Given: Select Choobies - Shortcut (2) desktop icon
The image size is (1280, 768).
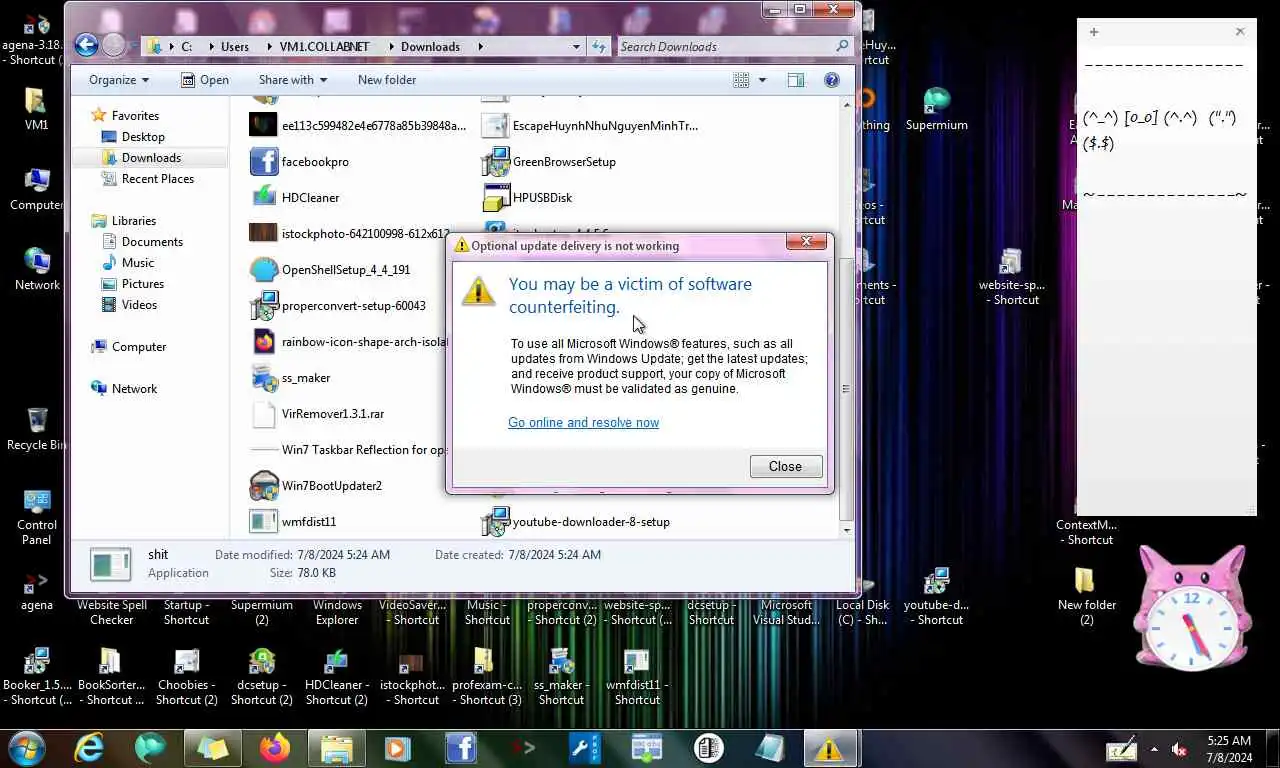Looking at the screenshot, I should click(x=187, y=677).
